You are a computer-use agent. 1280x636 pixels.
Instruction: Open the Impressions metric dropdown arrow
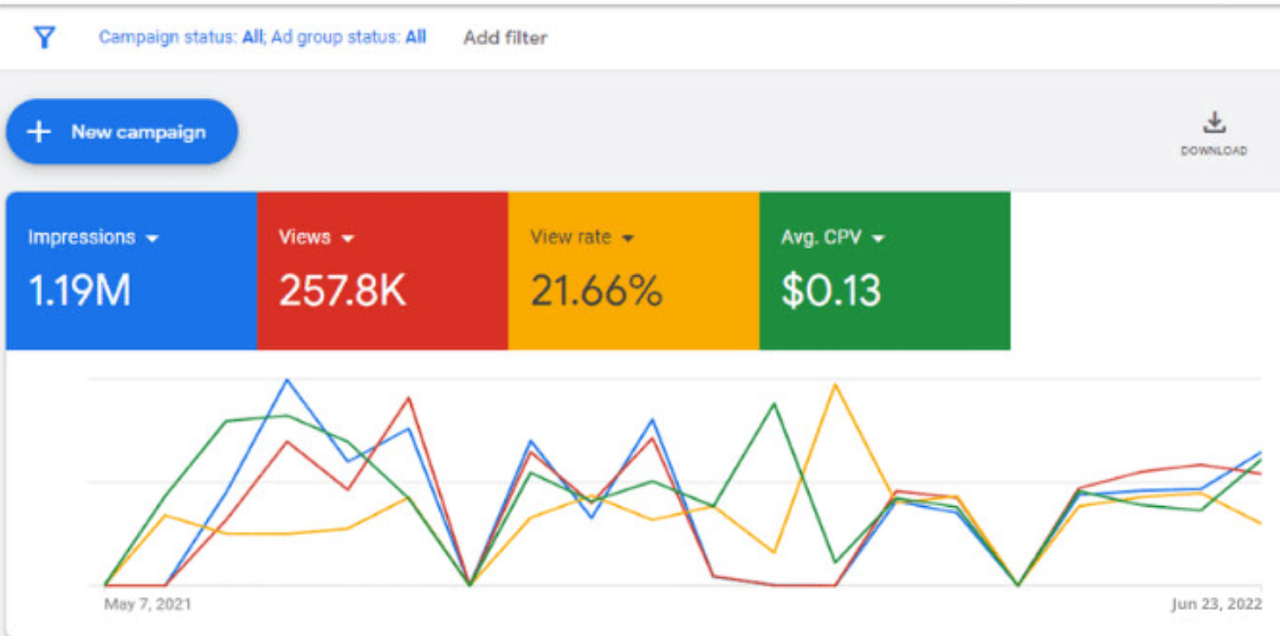(152, 239)
